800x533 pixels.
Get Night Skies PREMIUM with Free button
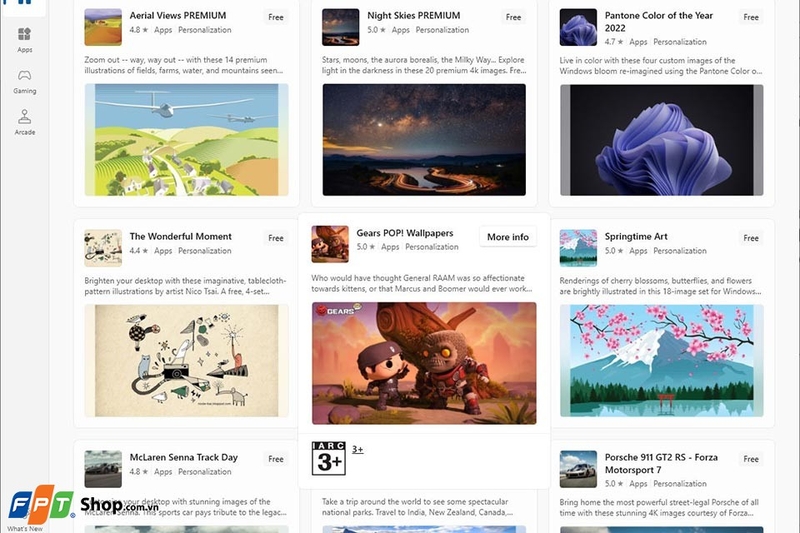(513, 17)
